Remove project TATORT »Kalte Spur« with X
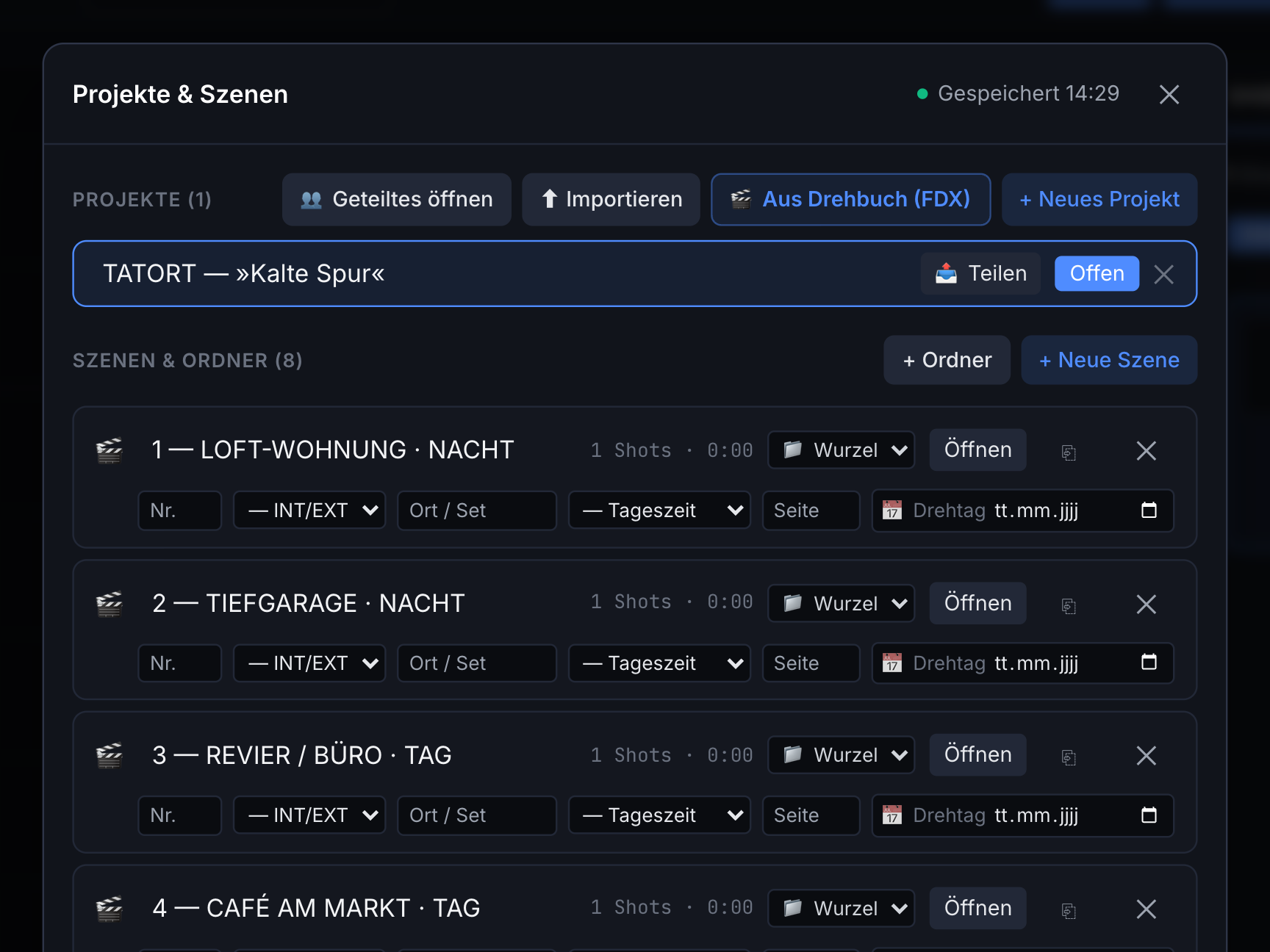1270x952 pixels. [x=1163, y=274]
